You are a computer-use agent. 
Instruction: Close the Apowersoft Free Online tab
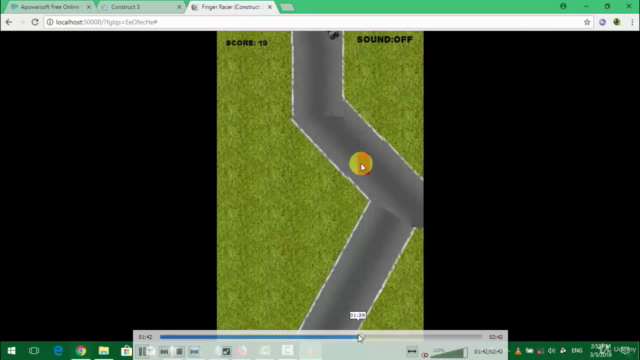(x=89, y=7)
